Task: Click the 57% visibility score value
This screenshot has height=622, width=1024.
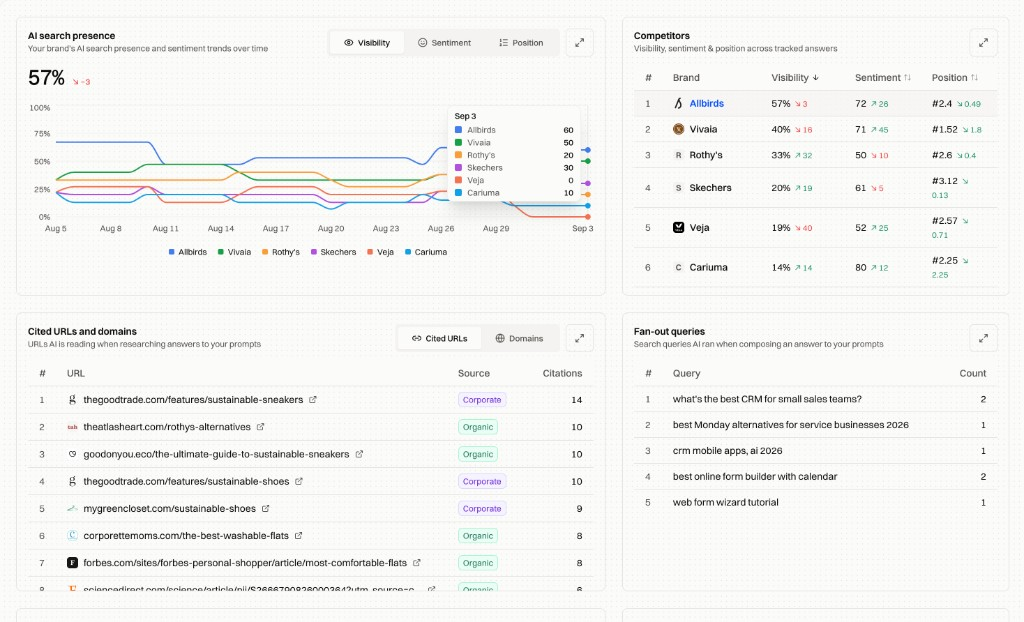Action: [x=46, y=78]
